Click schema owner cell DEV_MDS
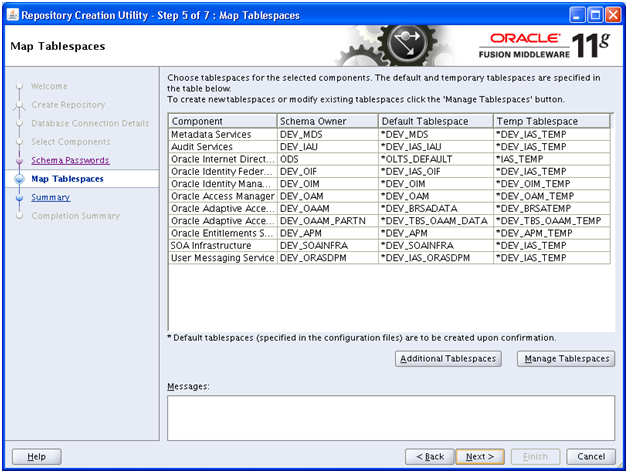Viewport: 628px width, 473px height. click(x=328, y=135)
